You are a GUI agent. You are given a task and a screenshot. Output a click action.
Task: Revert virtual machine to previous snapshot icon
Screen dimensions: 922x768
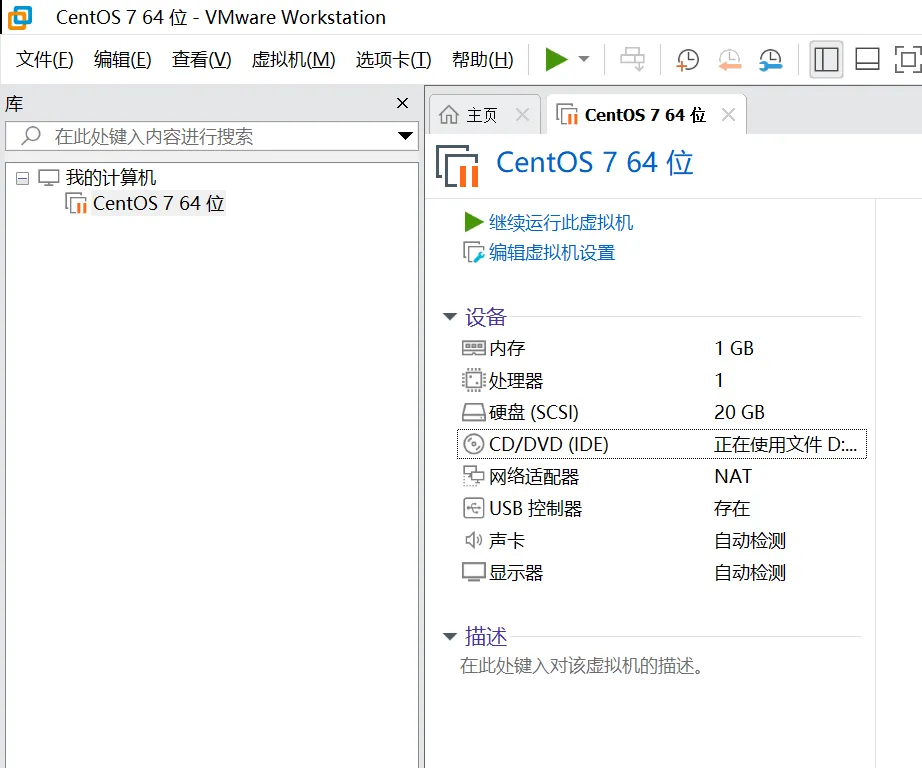[729, 59]
